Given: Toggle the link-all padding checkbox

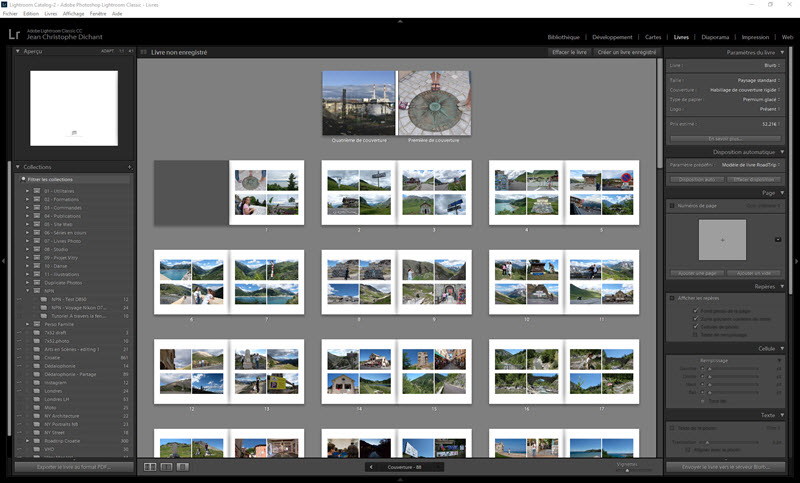Looking at the screenshot, I should coord(703,401).
